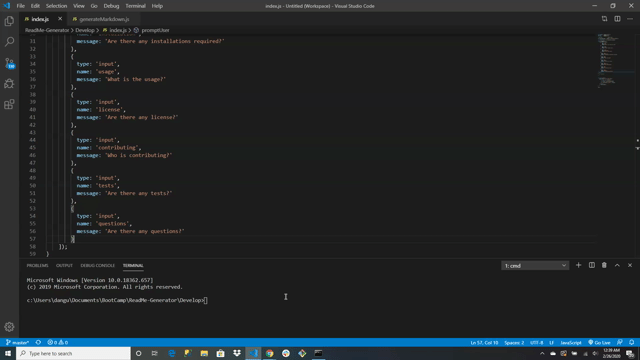The height and width of the screenshot is (360, 640).
Task: Switch to the PROBLEMS panel tab
Action: pos(37,265)
